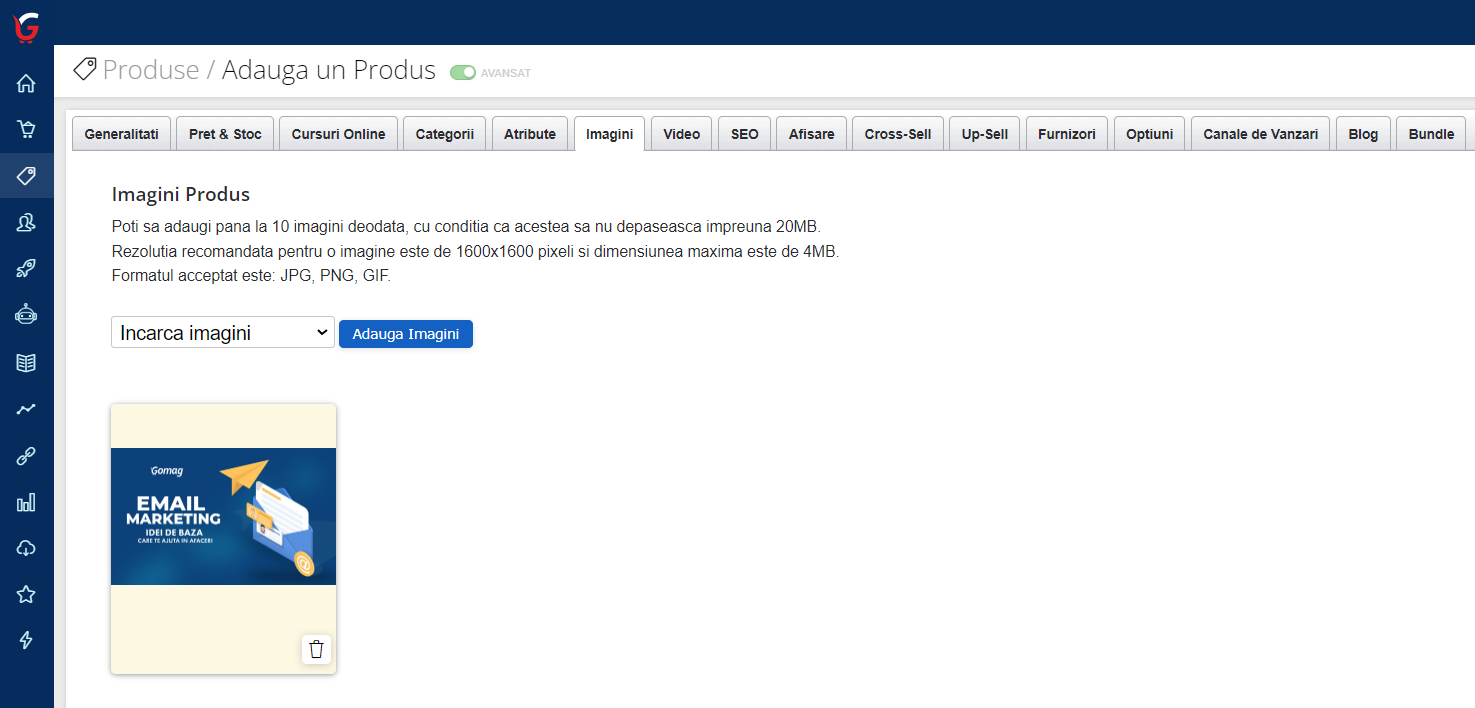1475x708 pixels.
Task: Select the shopping cart orders icon
Action: point(25,130)
